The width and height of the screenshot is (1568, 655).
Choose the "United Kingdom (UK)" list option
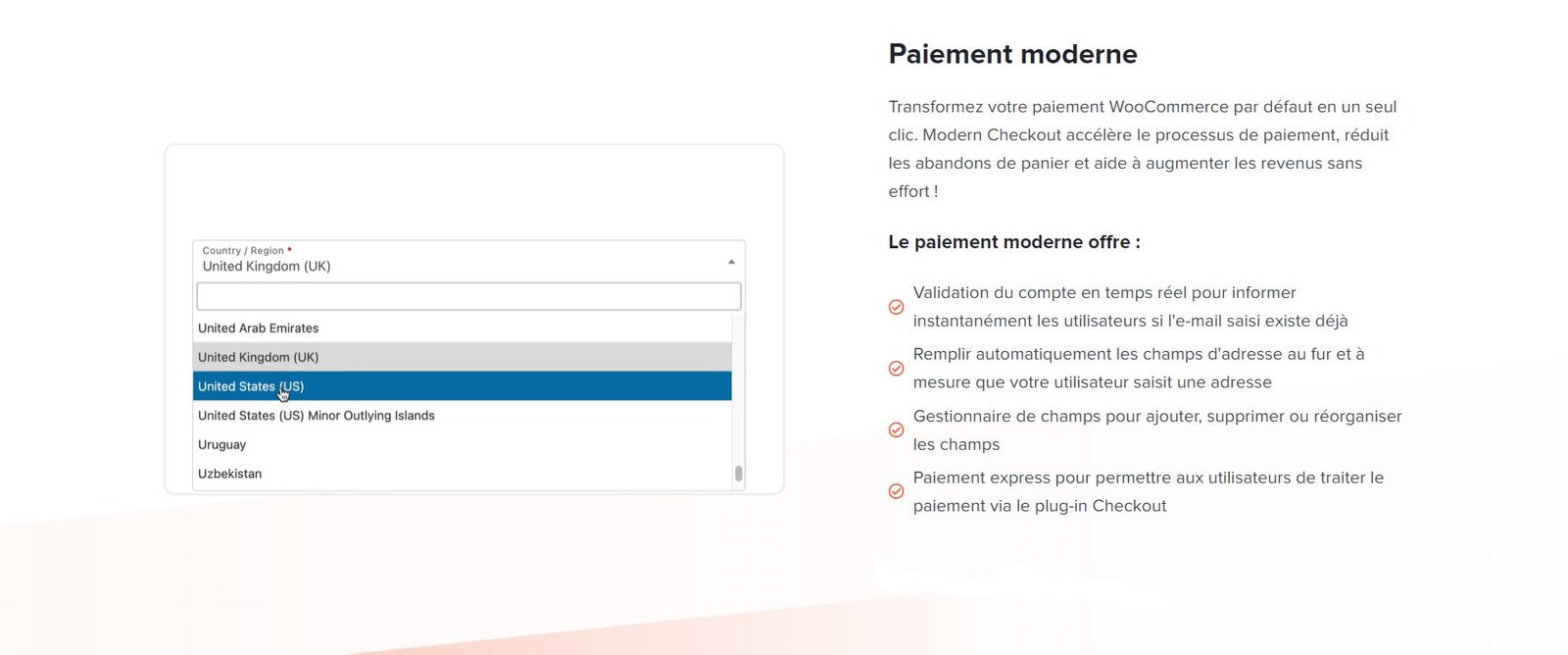pyautogui.click(x=259, y=357)
